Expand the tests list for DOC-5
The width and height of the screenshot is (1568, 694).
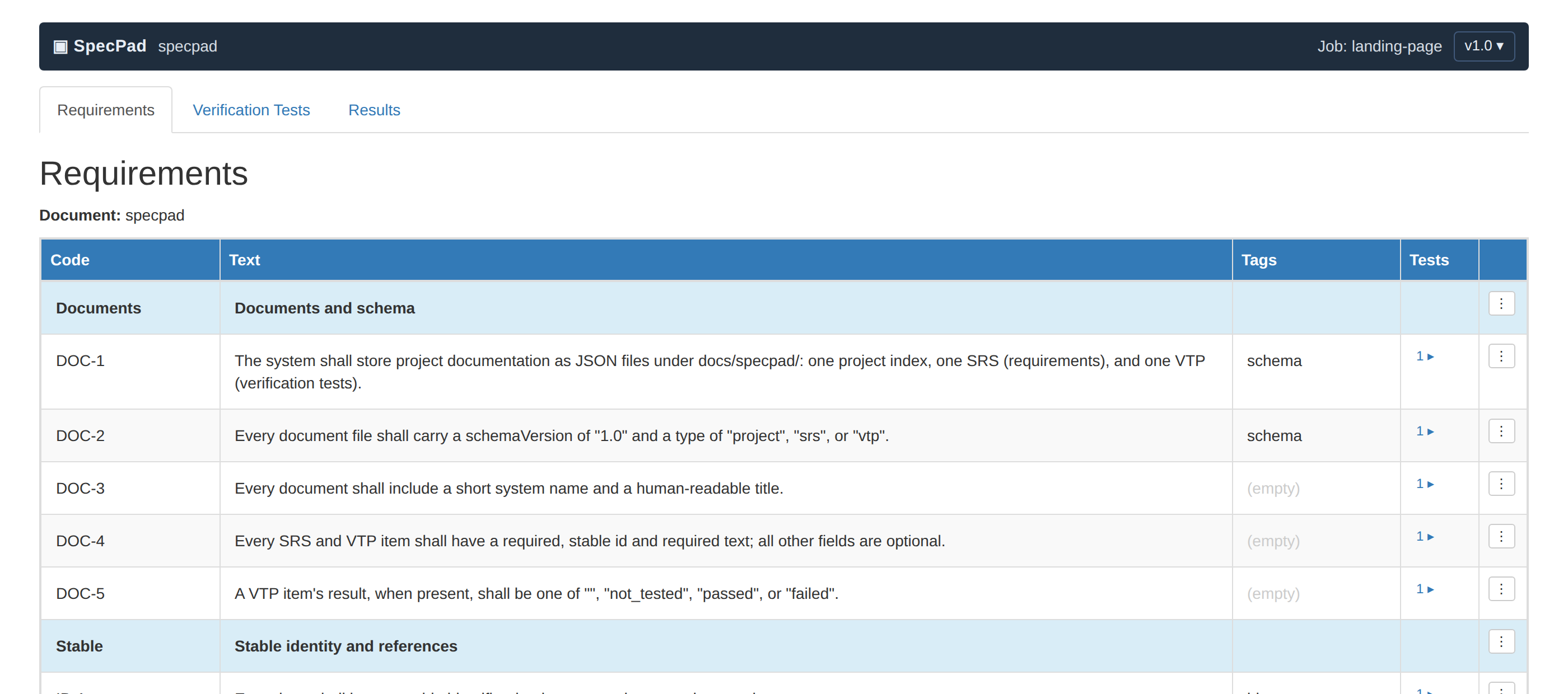tap(1425, 589)
